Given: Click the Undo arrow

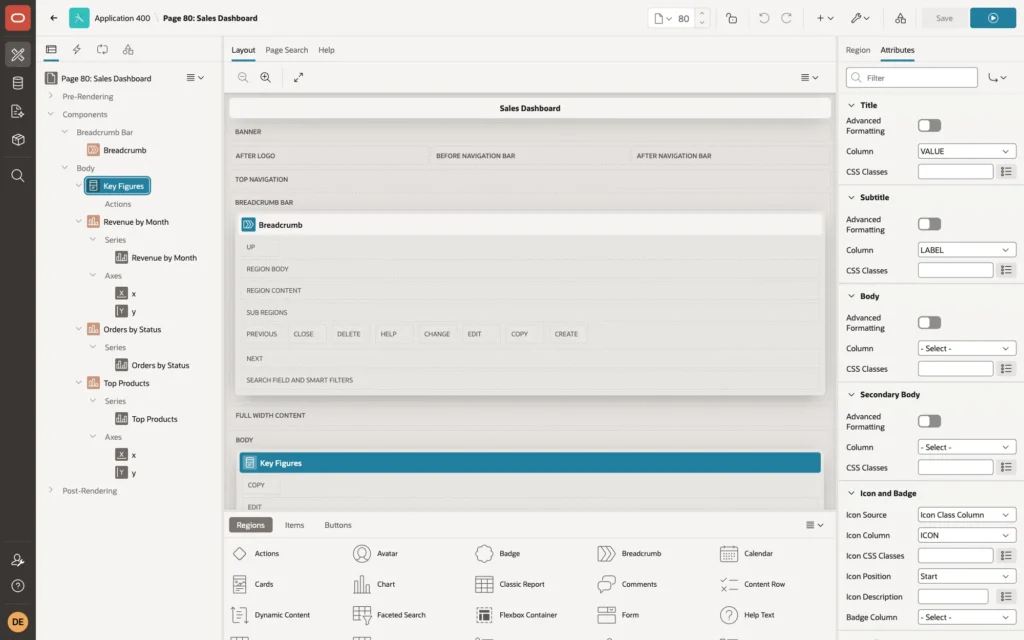Looking at the screenshot, I should (x=763, y=18).
